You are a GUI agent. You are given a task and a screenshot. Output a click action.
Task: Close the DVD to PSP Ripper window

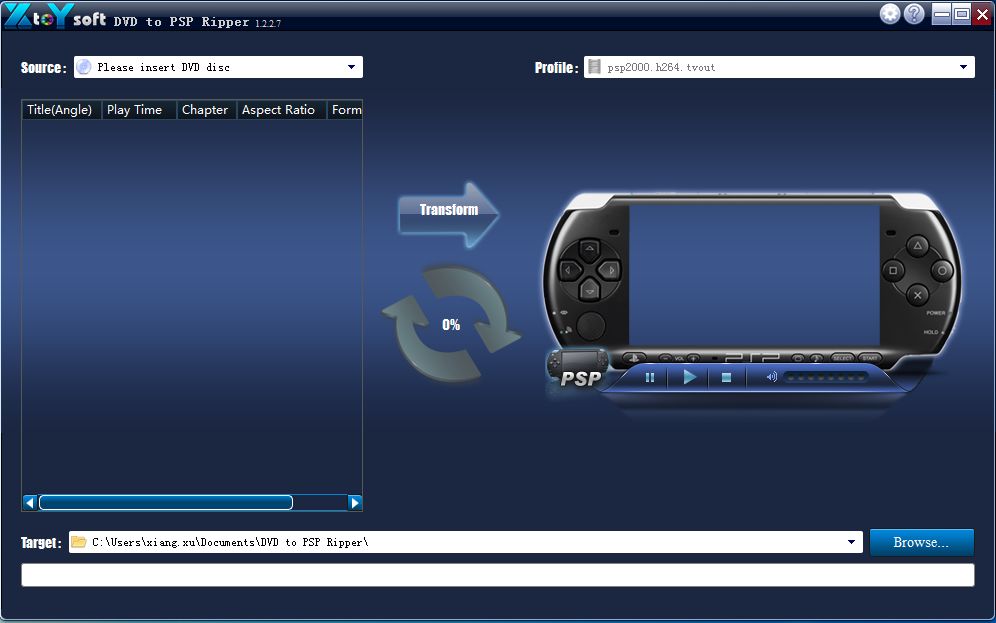[x=982, y=14]
